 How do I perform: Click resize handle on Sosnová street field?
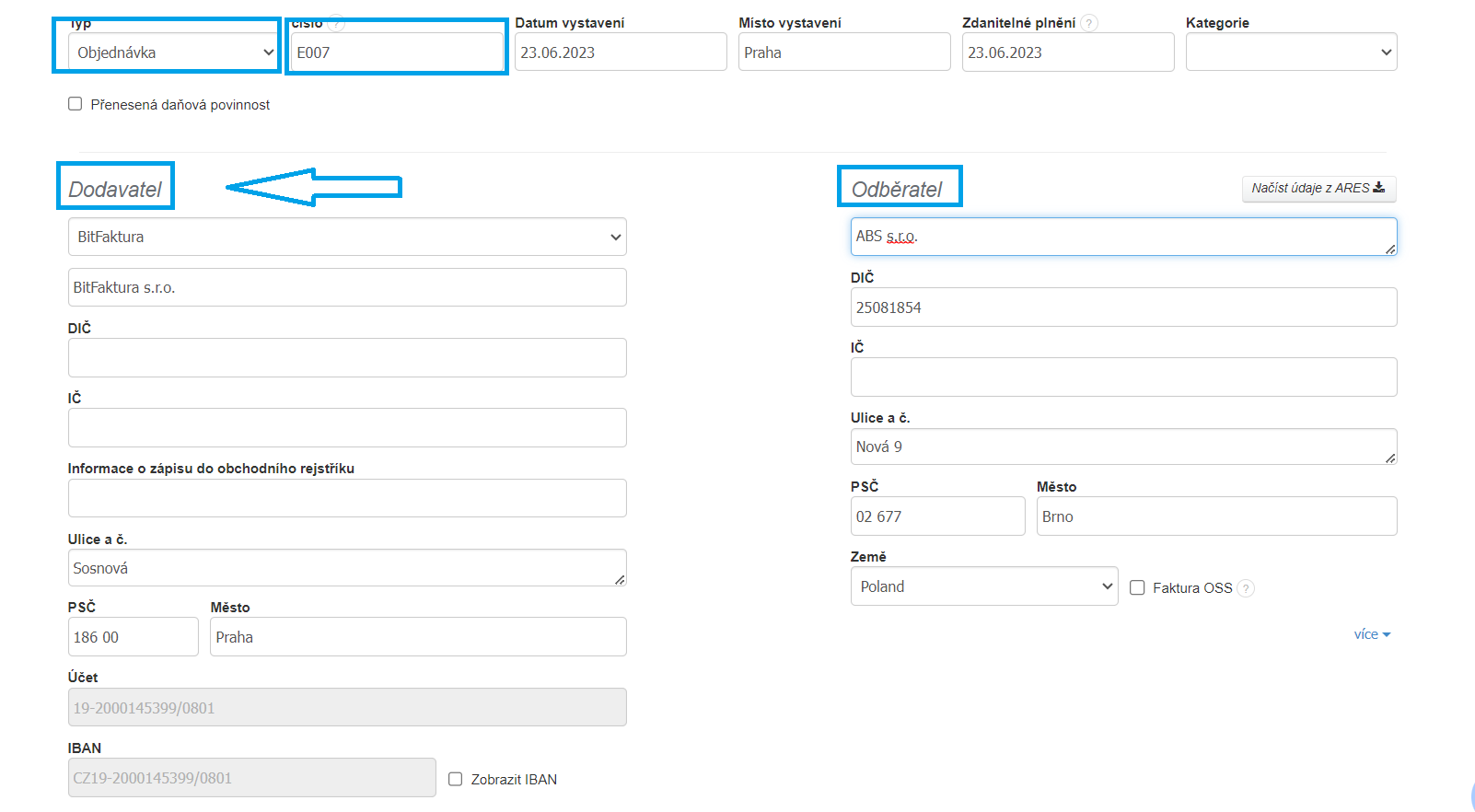click(620, 580)
